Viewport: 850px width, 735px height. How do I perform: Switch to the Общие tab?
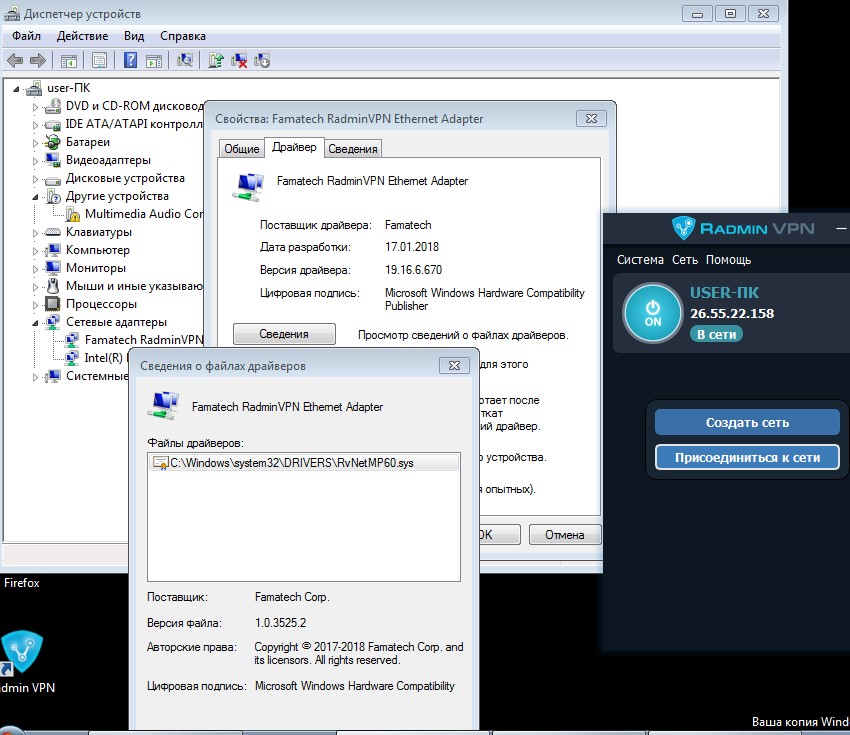tap(242, 149)
